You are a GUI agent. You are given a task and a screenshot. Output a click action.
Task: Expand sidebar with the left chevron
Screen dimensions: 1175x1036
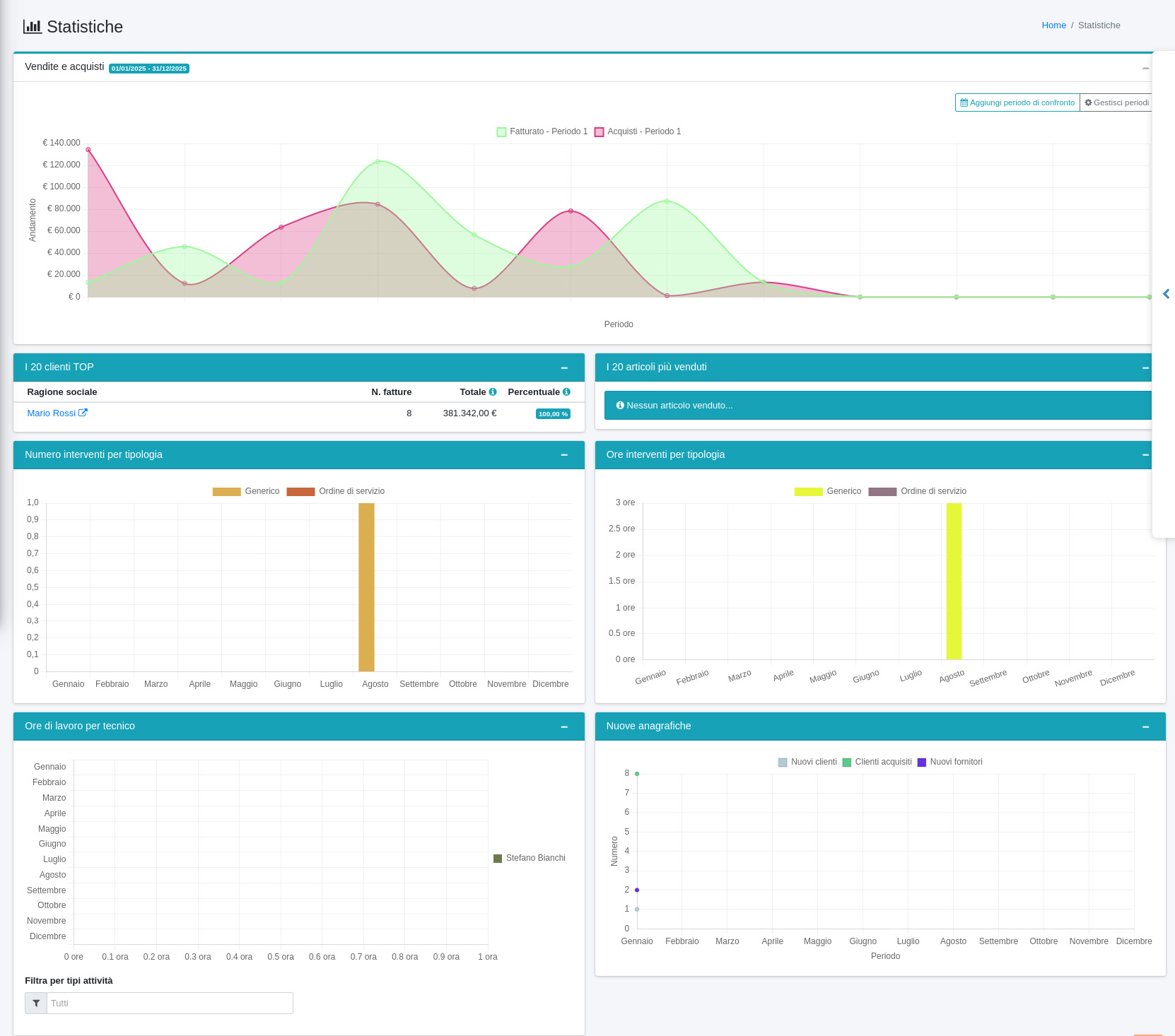(1166, 294)
